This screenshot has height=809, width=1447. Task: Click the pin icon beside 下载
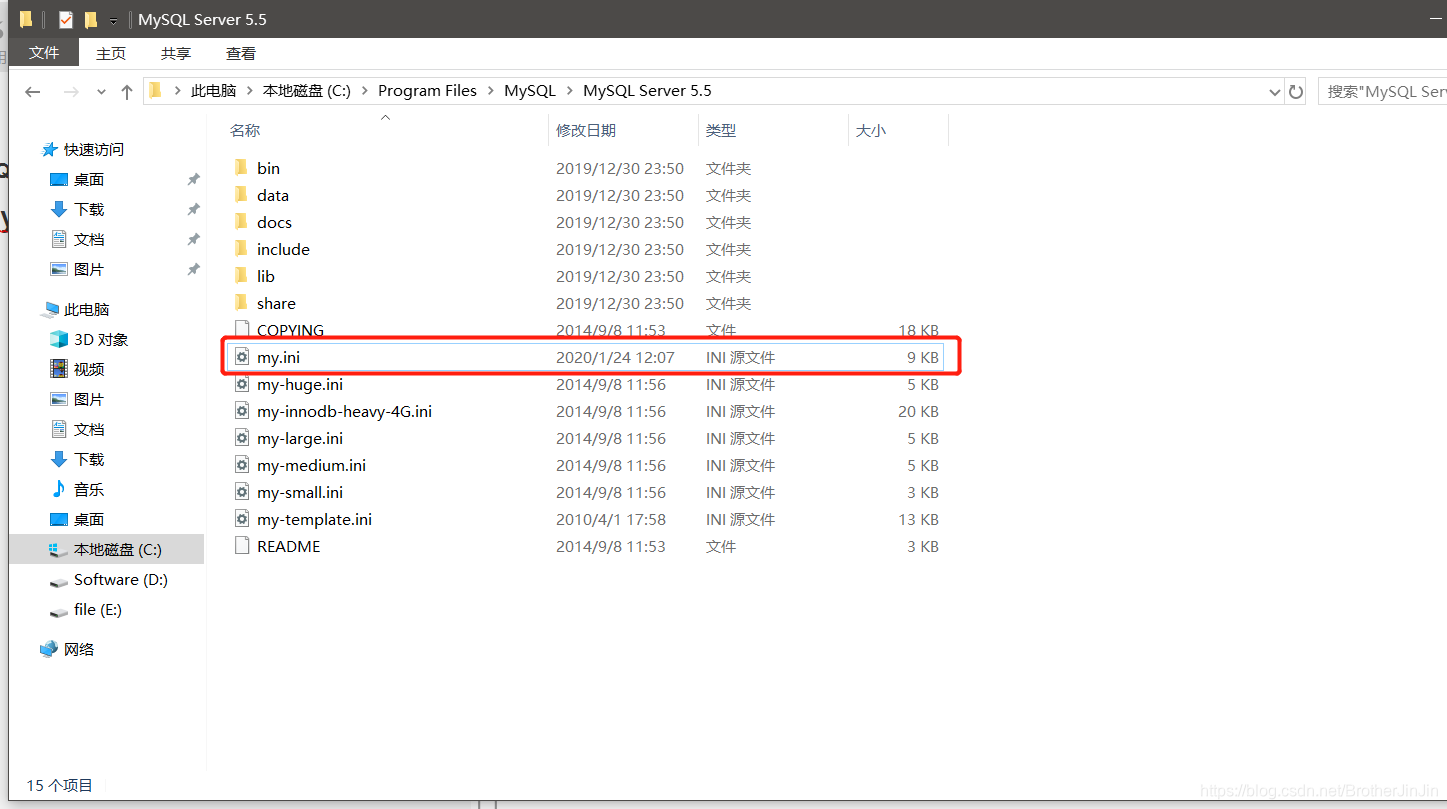tap(193, 209)
